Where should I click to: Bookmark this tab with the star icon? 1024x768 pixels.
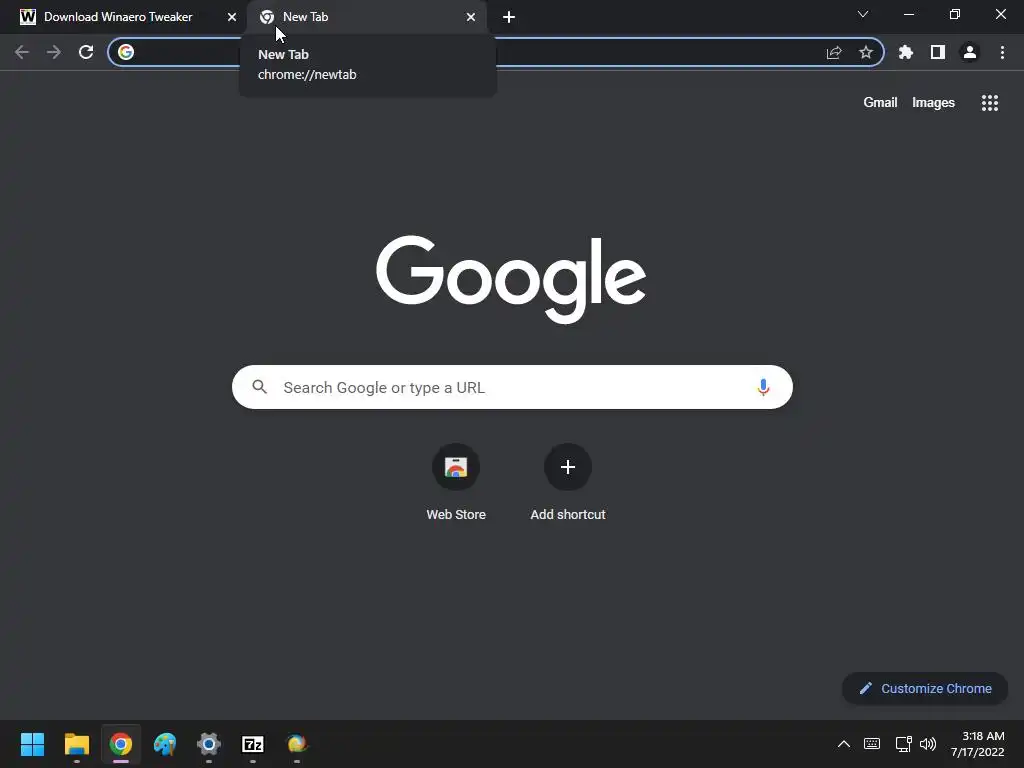coord(866,52)
